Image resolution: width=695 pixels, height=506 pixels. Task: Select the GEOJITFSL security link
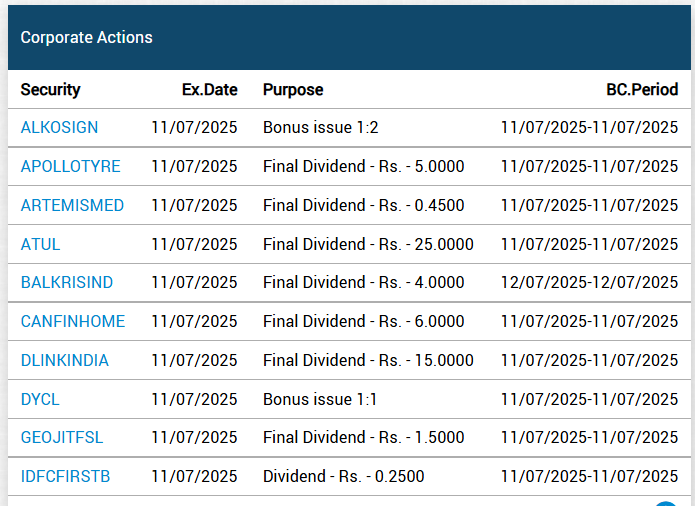62,438
